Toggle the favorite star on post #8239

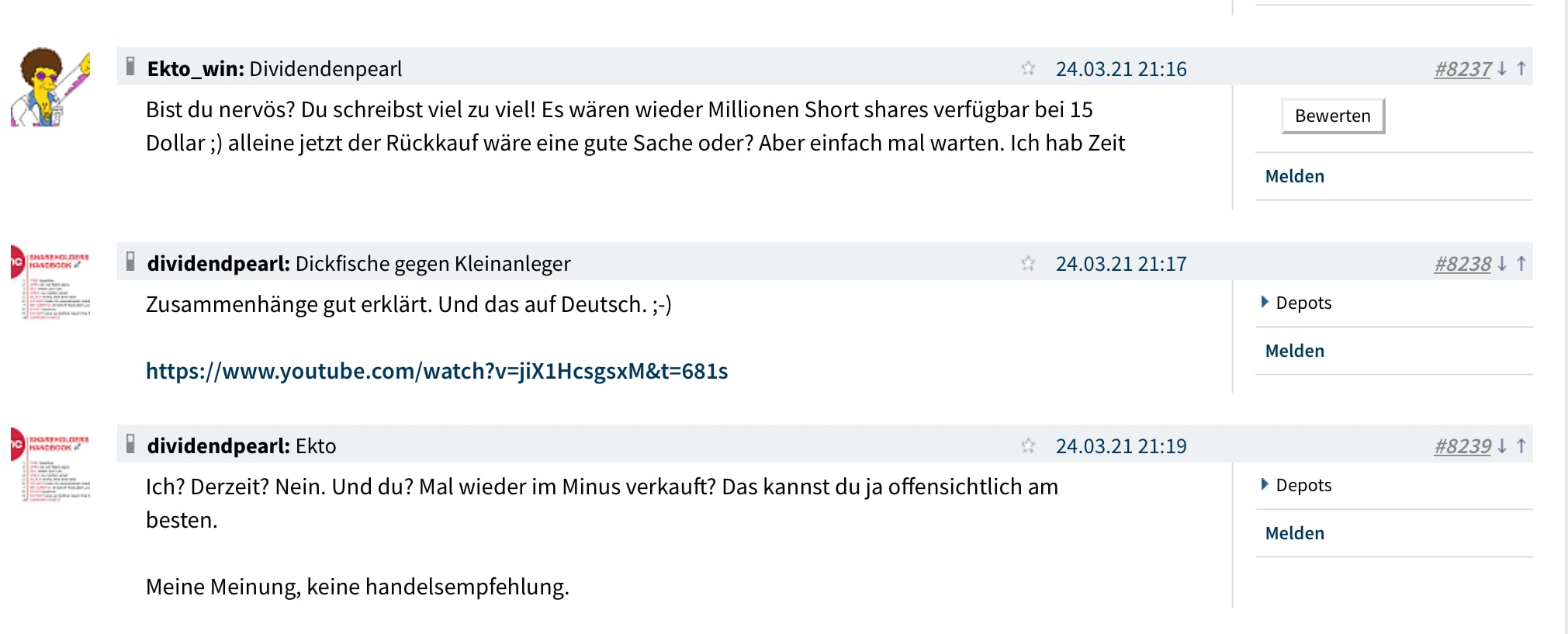(1029, 446)
